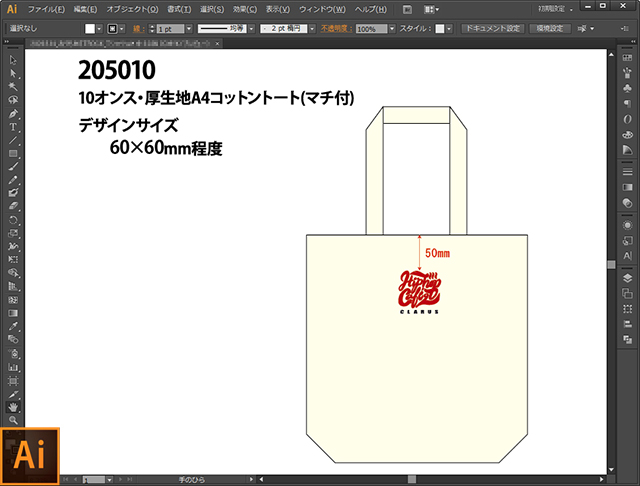Click the white fill color swatch

click(x=90, y=29)
